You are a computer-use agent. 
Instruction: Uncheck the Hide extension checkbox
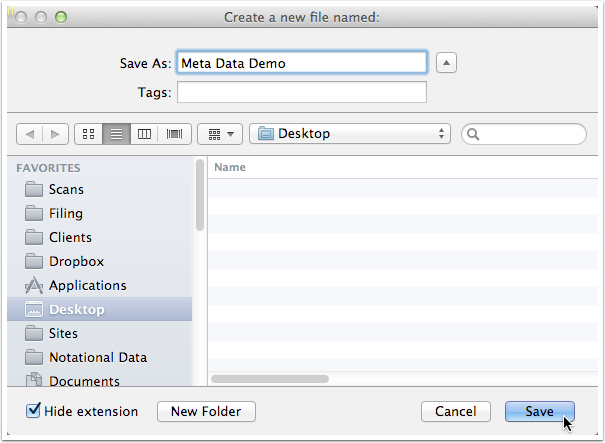pyautogui.click(x=33, y=411)
